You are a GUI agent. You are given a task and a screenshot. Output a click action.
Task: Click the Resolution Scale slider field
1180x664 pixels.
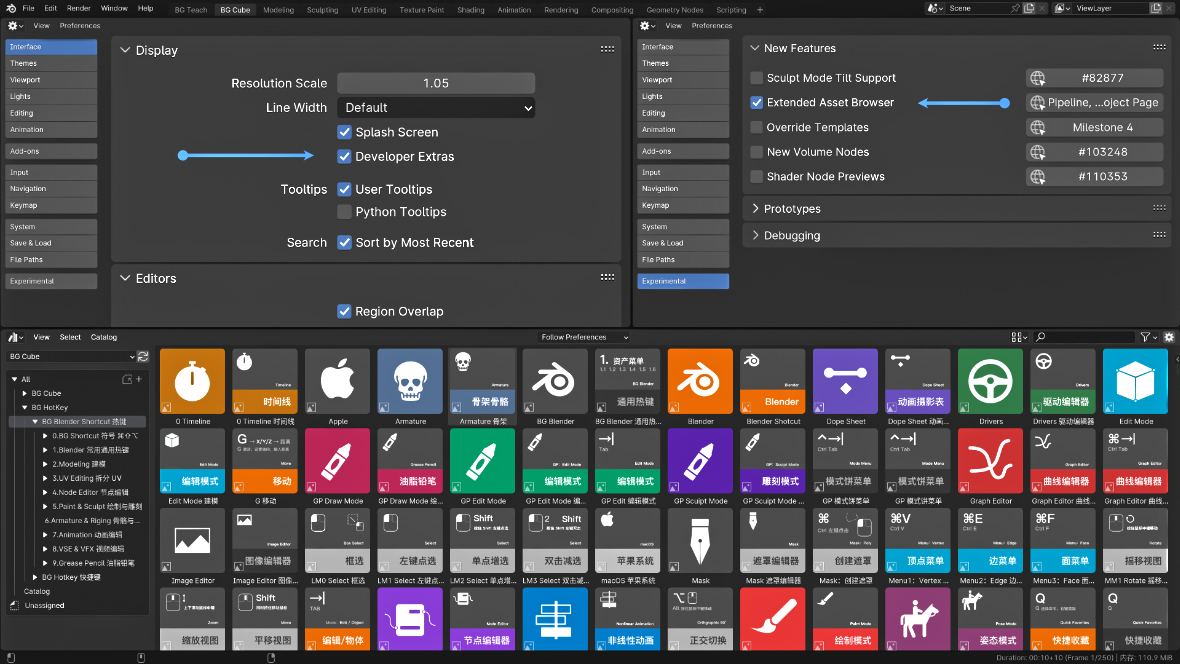[436, 84]
